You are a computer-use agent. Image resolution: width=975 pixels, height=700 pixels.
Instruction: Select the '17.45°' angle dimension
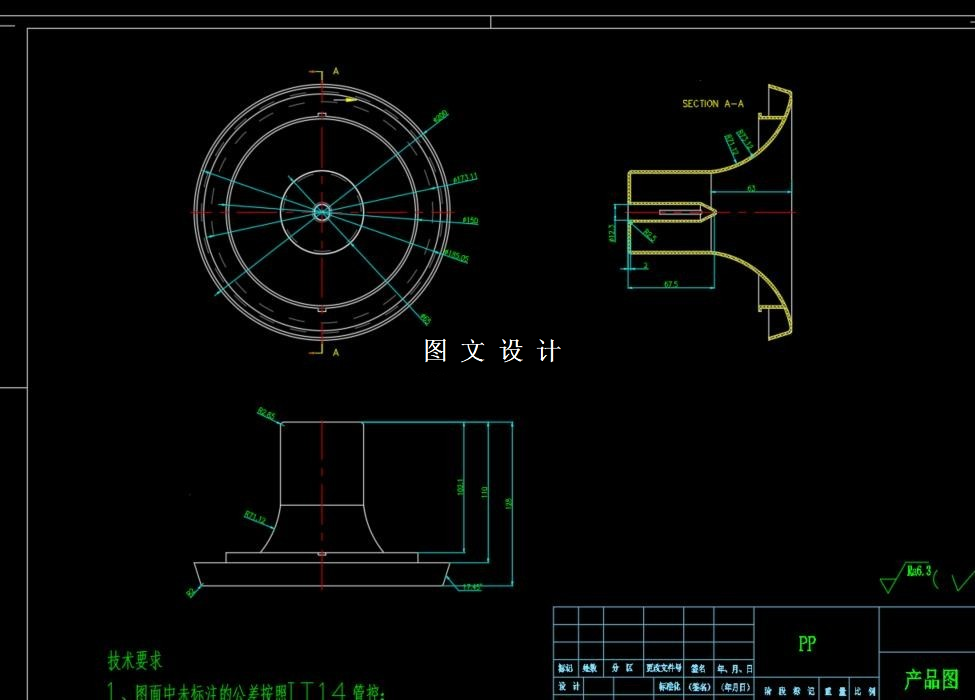pos(472,586)
